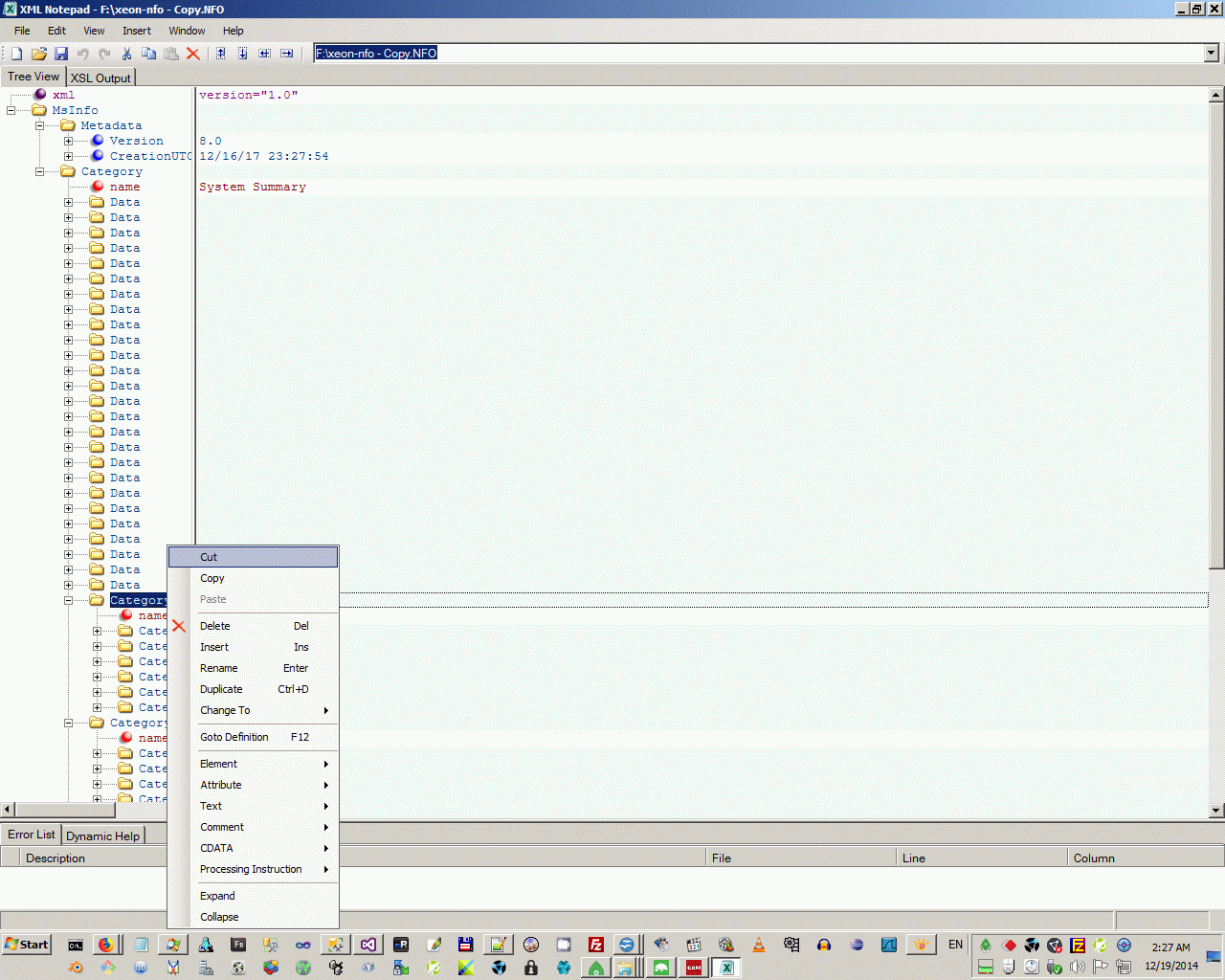Open Blender from the taskbar
1225x980 pixels.
pyautogui.click(x=77, y=968)
